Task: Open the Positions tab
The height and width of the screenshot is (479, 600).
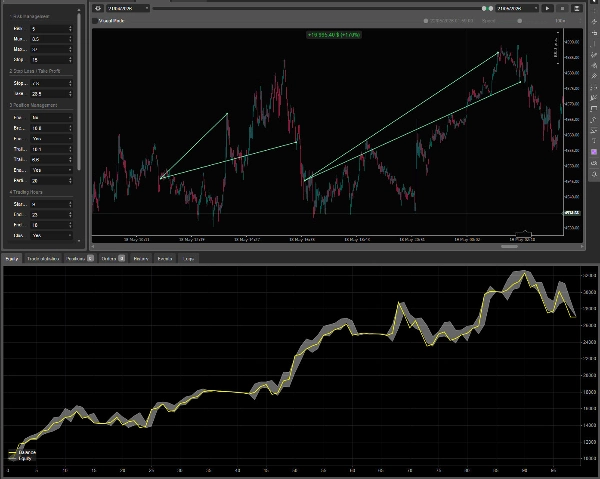Action: 79,259
